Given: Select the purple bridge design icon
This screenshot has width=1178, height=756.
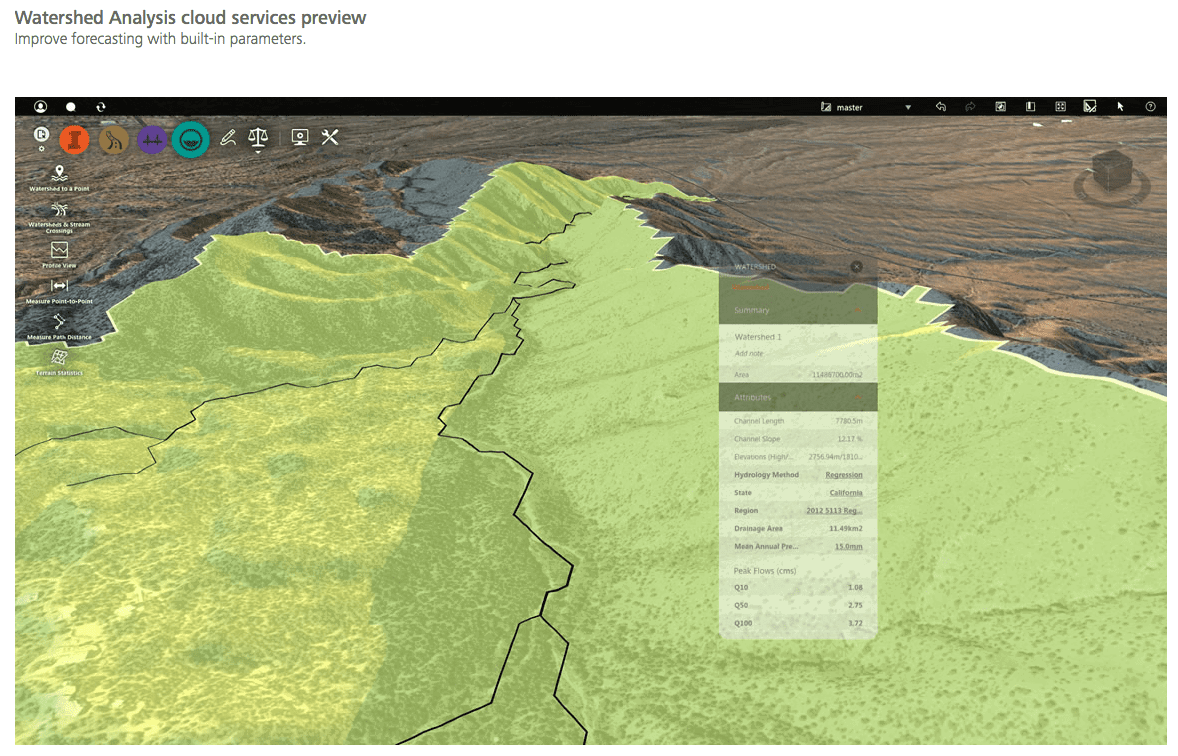Looking at the screenshot, I should 152,140.
